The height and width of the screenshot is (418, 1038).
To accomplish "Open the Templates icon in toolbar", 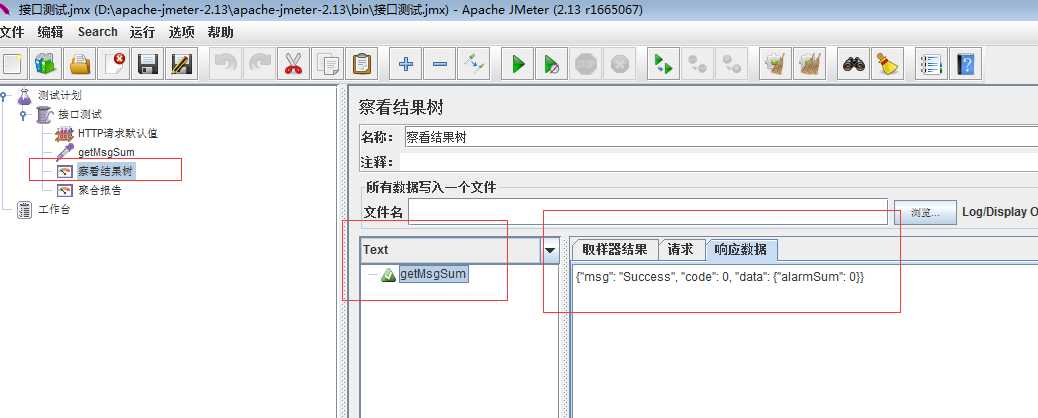I will [46, 64].
